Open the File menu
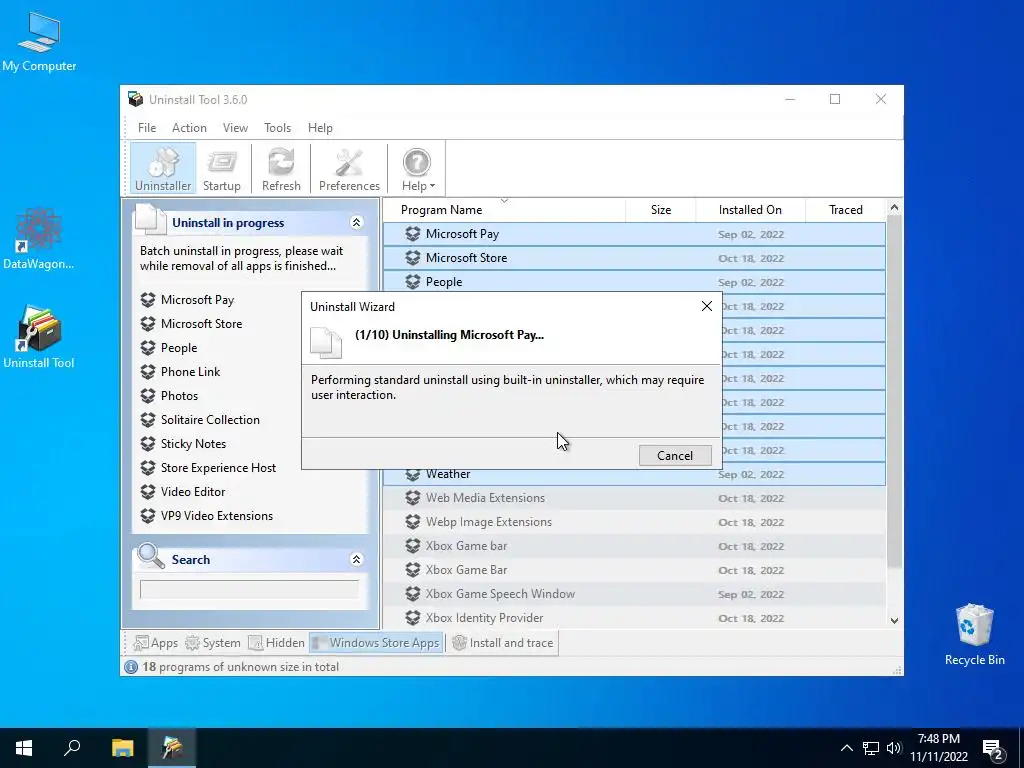This screenshot has width=1024, height=768. (147, 128)
